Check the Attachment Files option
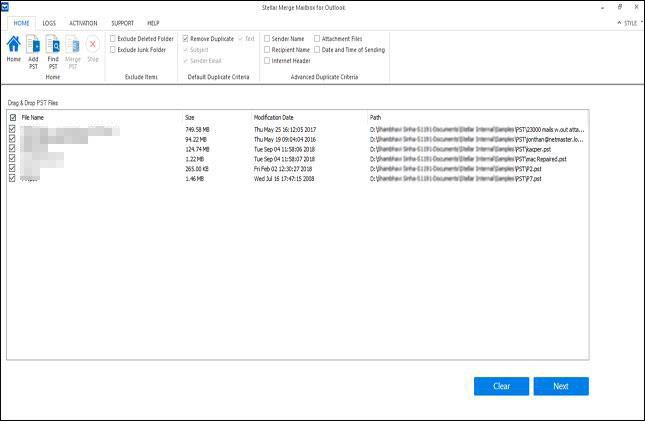The height and width of the screenshot is (421, 645). tap(317, 38)
